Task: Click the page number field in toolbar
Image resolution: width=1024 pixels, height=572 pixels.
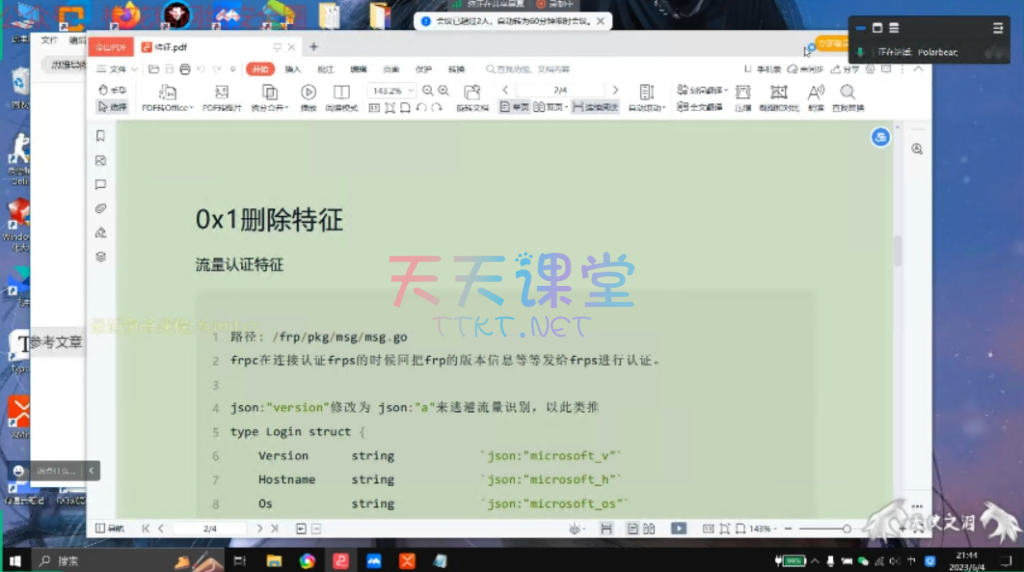Action: click(560, 90)
